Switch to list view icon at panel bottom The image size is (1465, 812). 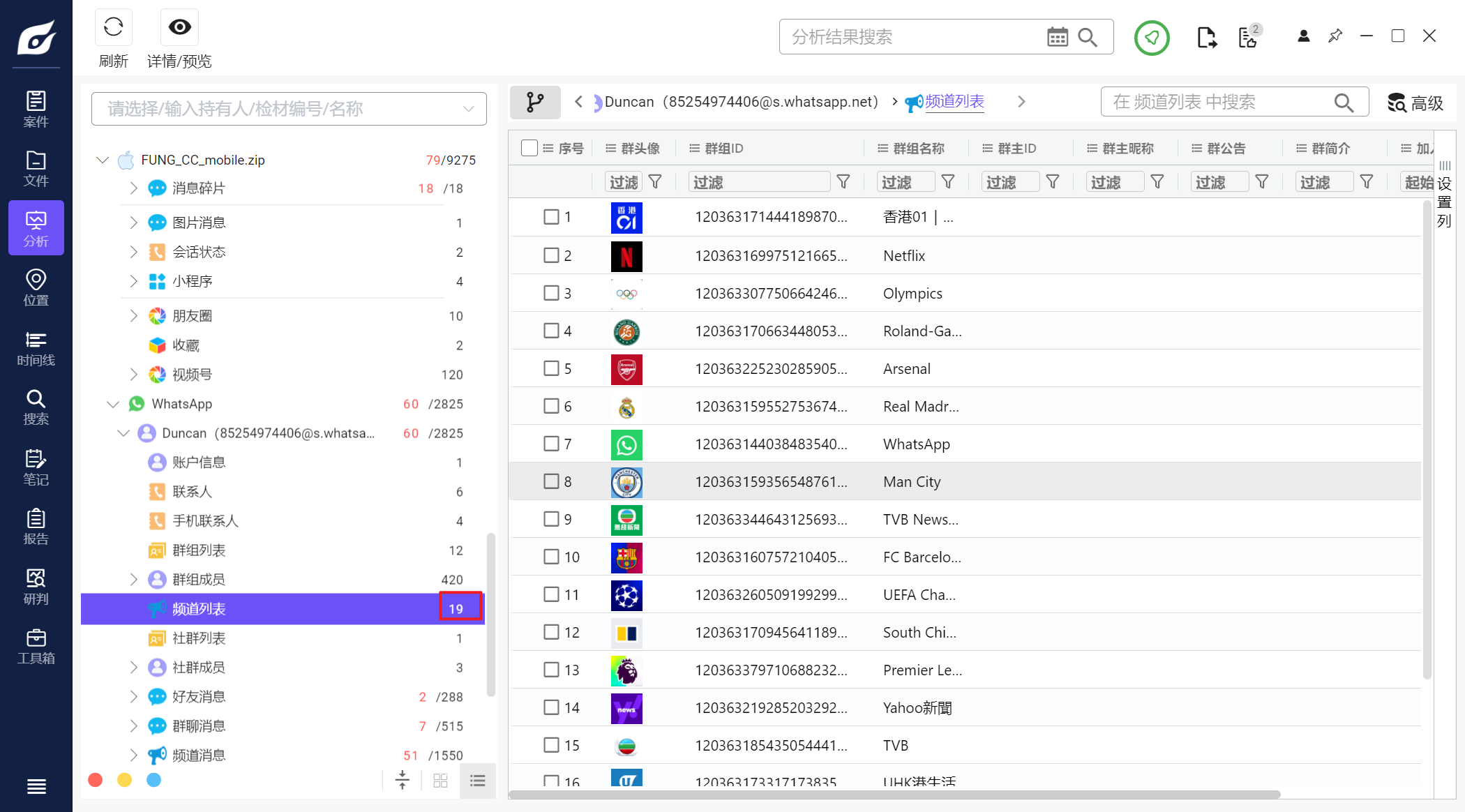point(478,781)
